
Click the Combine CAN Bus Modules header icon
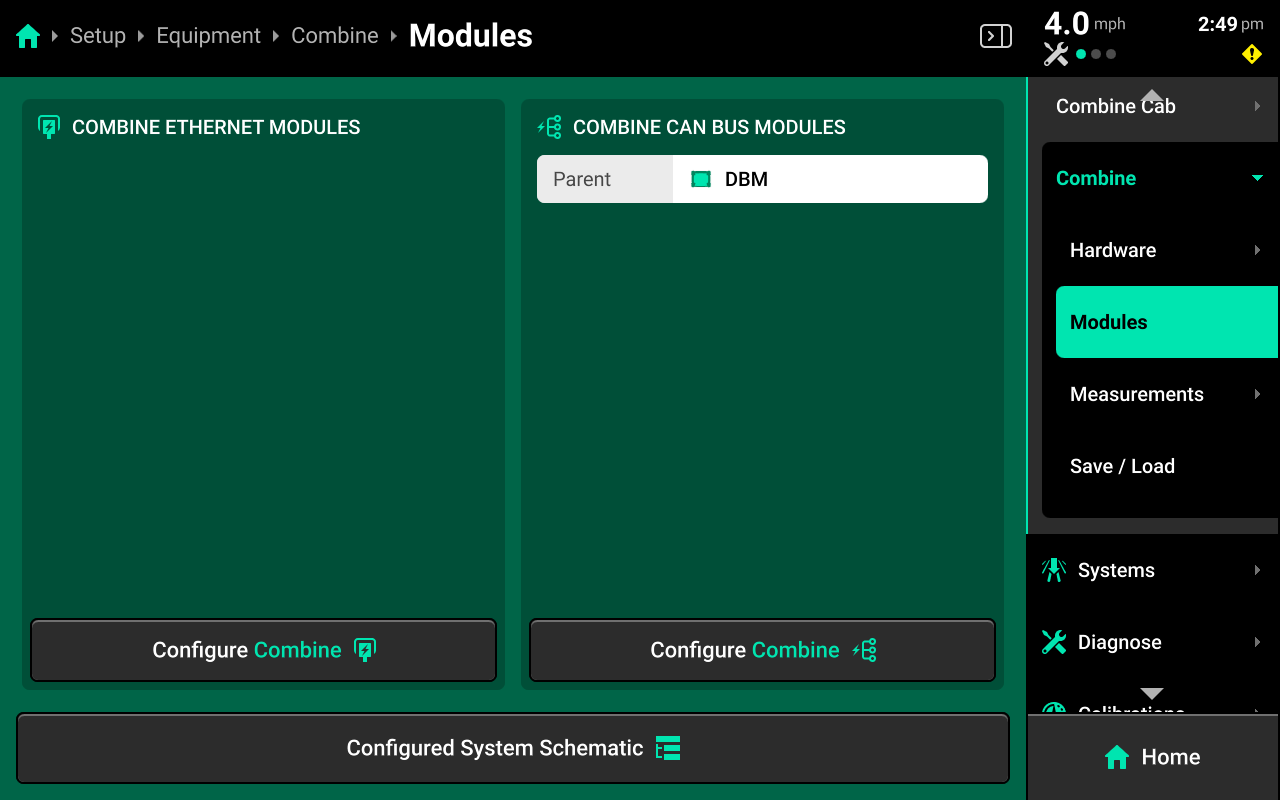tap(549, 127)
